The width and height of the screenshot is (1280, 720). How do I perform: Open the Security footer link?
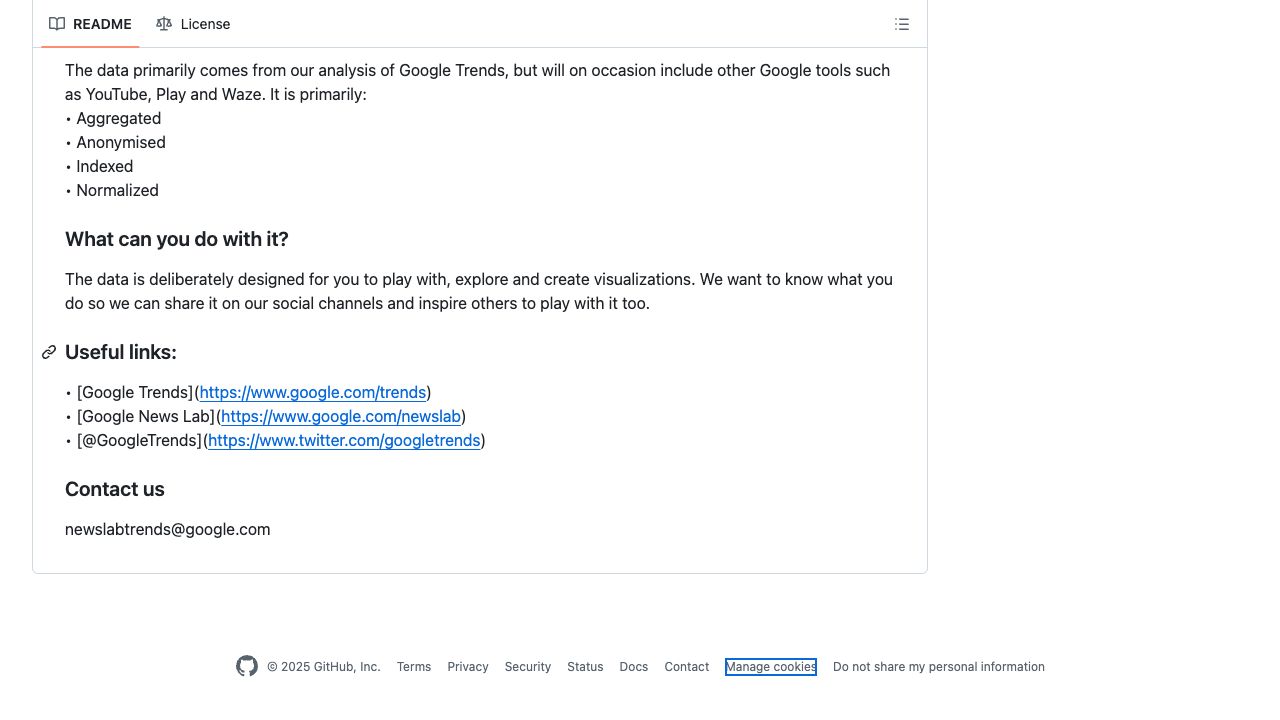(x=528, y=667)
